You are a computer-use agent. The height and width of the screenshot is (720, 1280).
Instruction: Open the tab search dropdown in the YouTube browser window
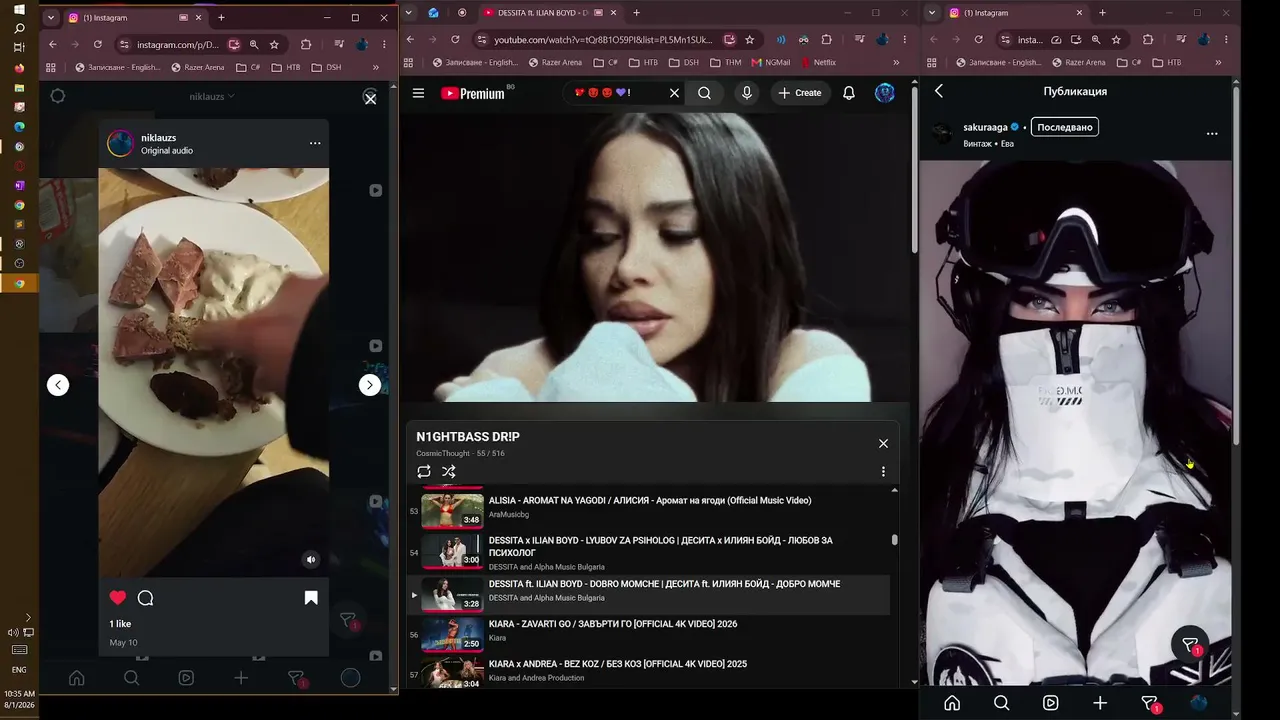pyautogui.click(x=409, y=13)
